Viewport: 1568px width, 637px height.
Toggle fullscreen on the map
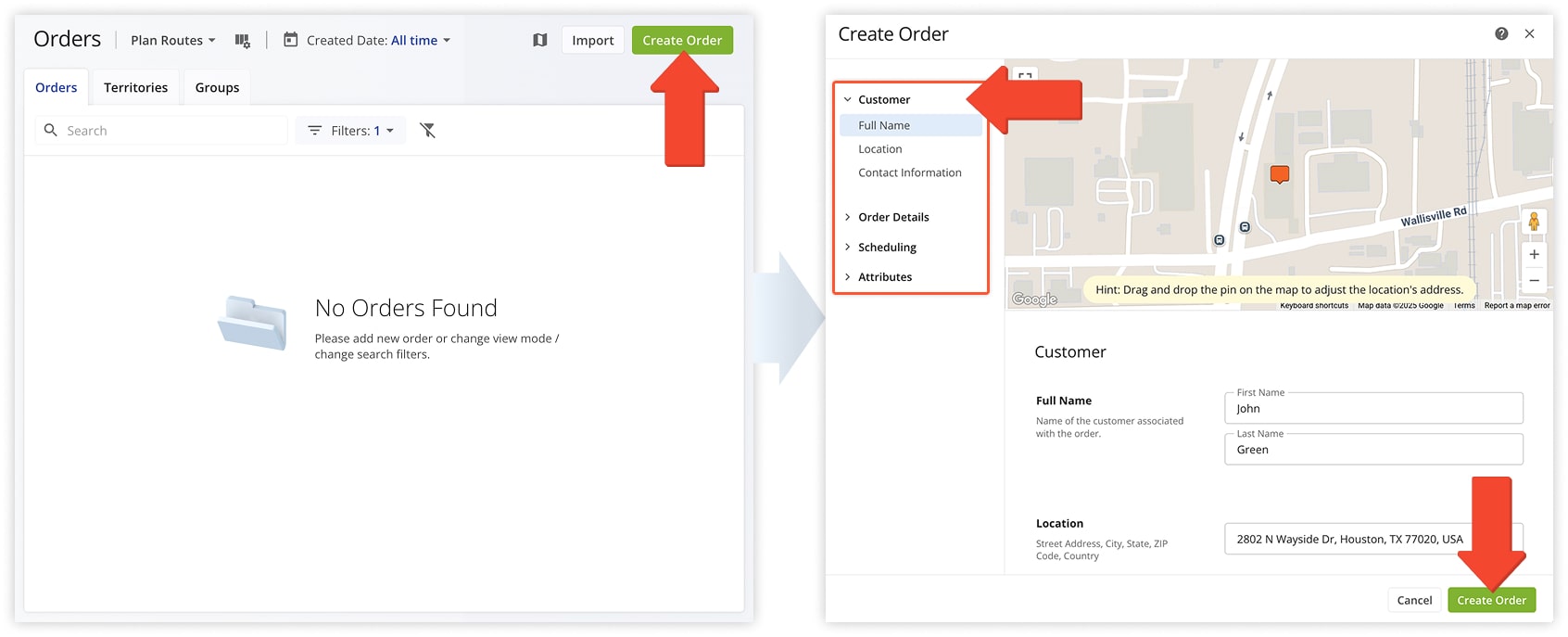point(1025,75)
